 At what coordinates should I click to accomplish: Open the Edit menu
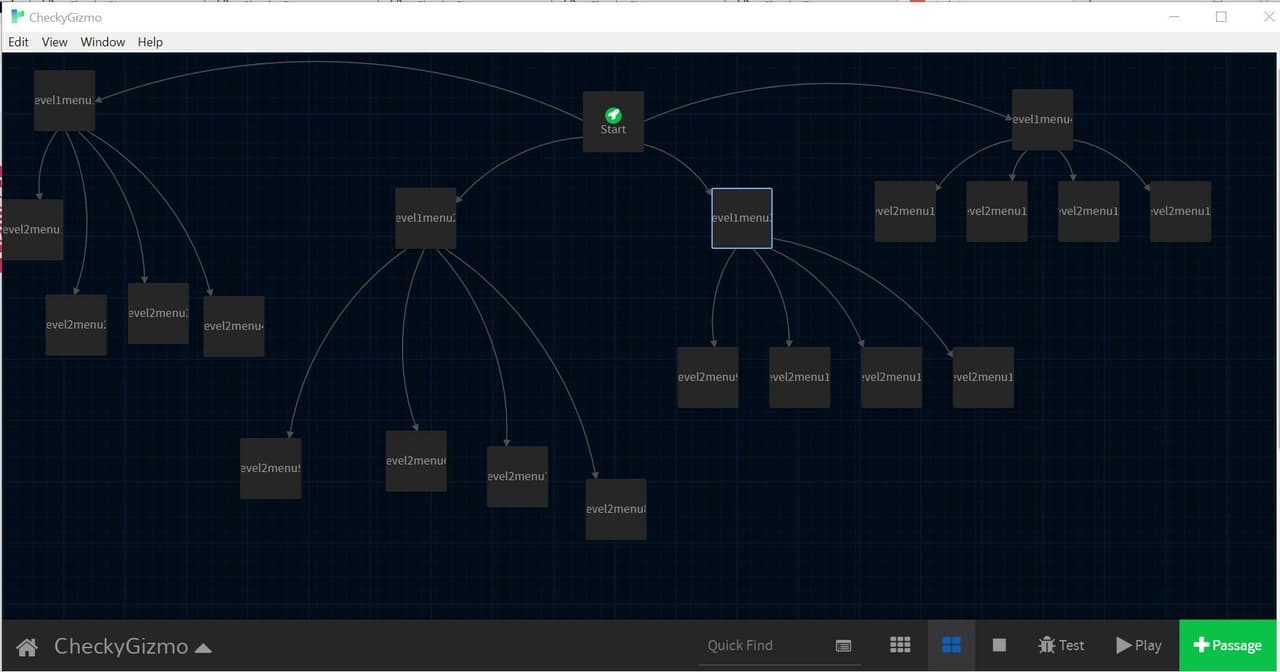pyautogui.click(x=18, y=42)
